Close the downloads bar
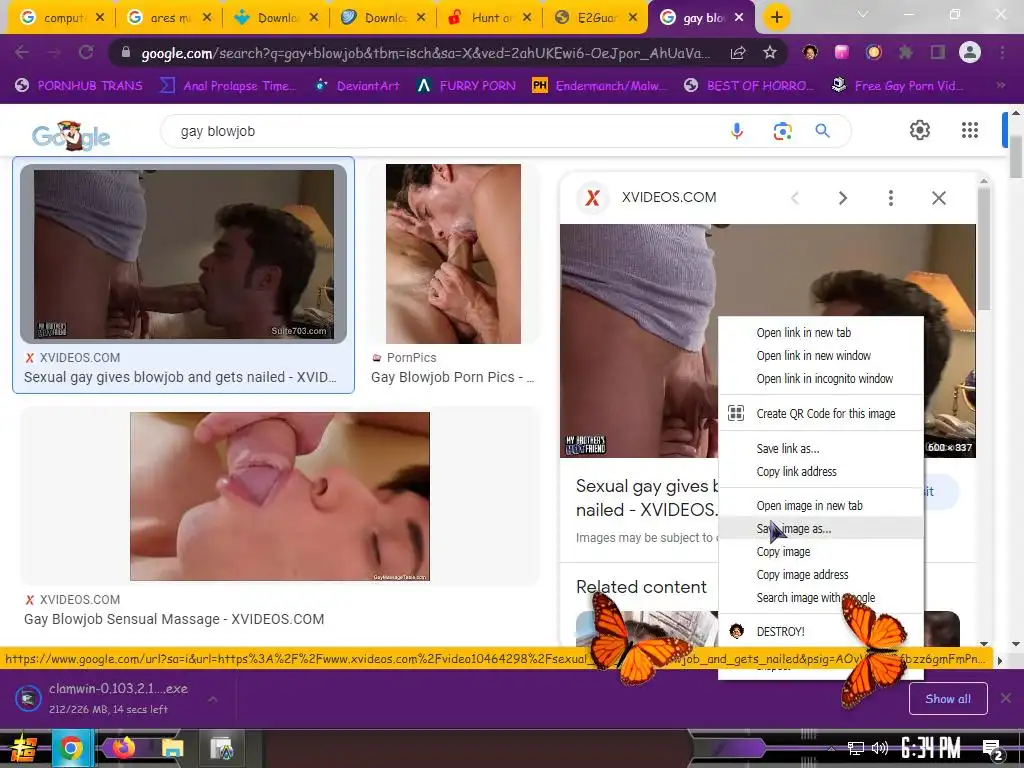The width and height of the screenshot is (1024, 768). coord(1006,699)
